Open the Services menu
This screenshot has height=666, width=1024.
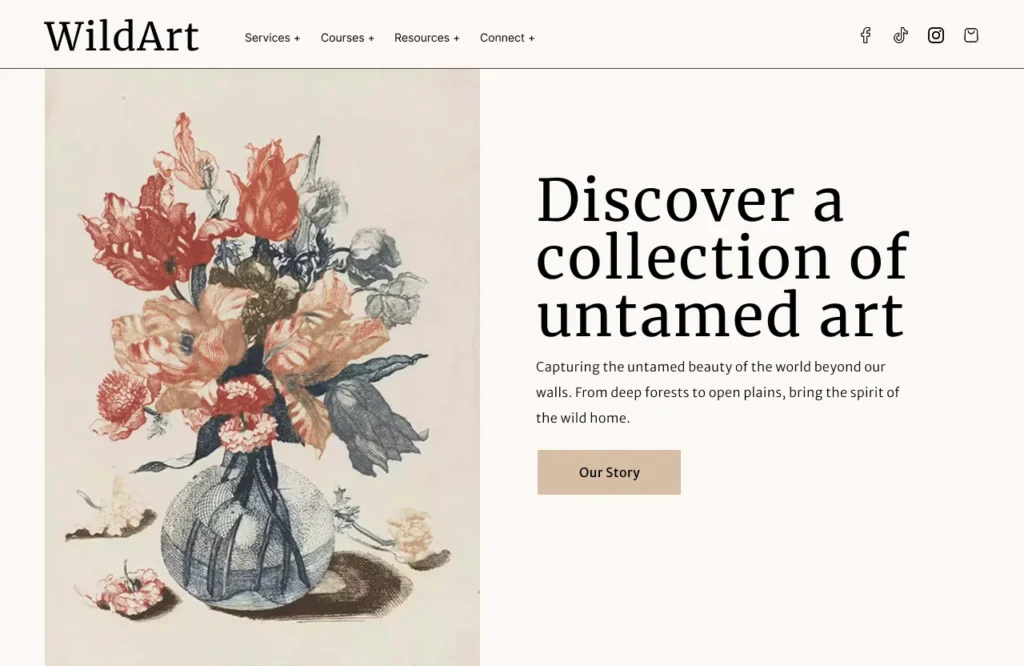(x=267, y=38)
